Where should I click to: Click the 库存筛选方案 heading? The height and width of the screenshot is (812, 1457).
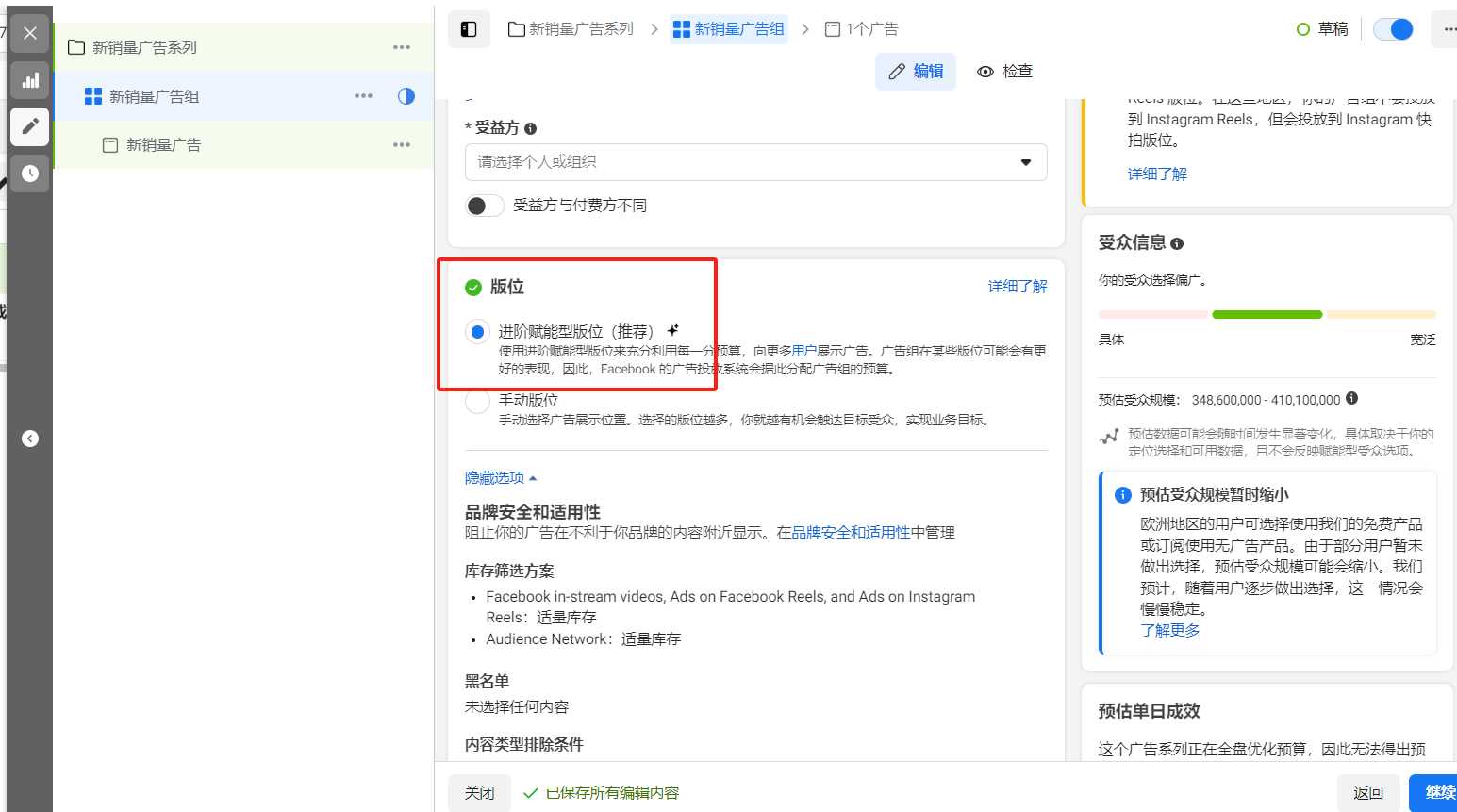(509, 571)
